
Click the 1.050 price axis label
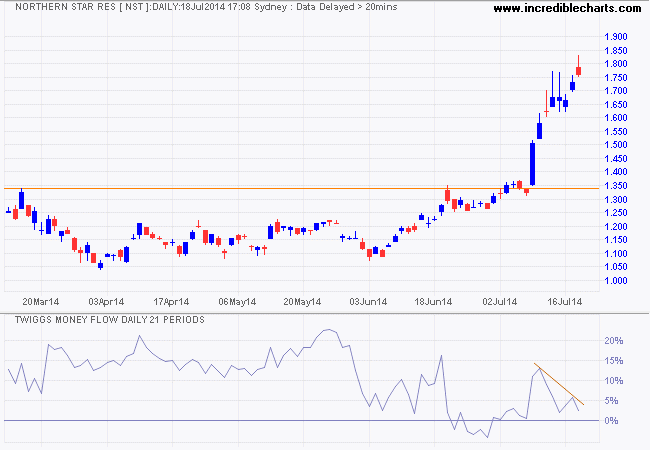[x=616, y=267]
